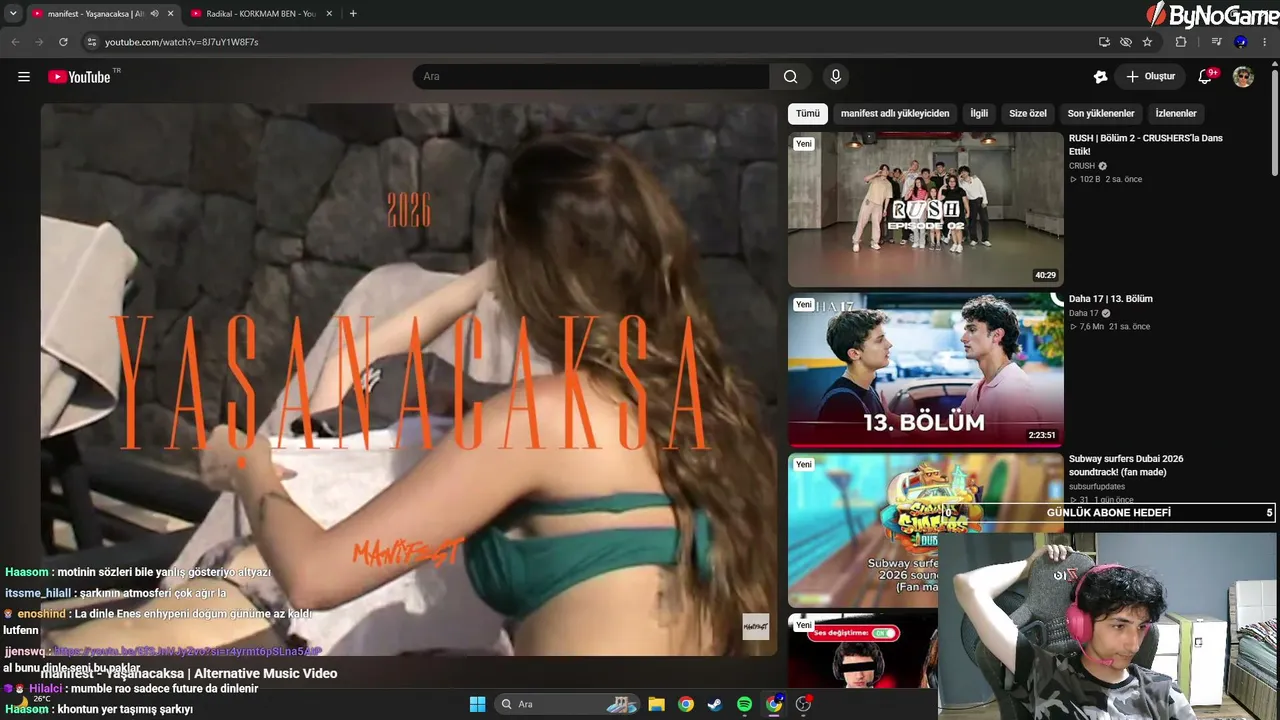View site information icon in address bar
The image size is (1280, 720).
click(x=92, y=42)
